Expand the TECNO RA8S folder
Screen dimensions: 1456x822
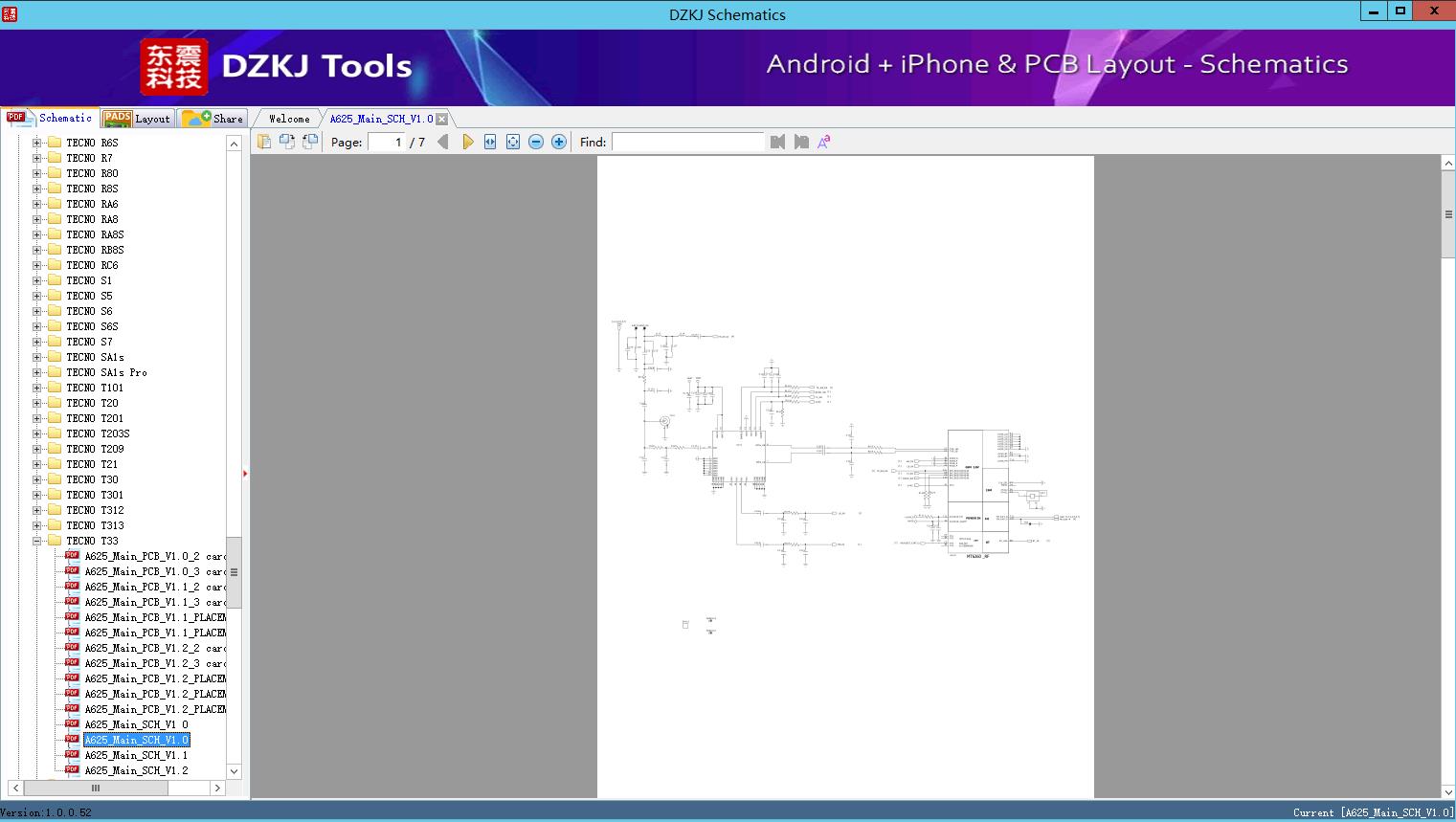(37, 234)
